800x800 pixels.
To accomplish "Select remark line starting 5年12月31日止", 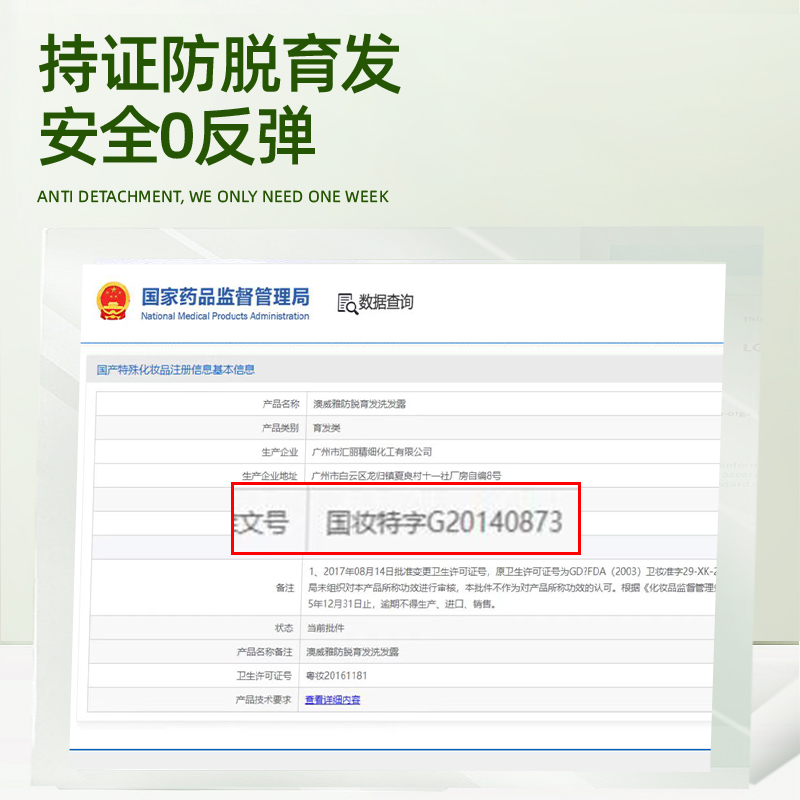I will [402, 604].
